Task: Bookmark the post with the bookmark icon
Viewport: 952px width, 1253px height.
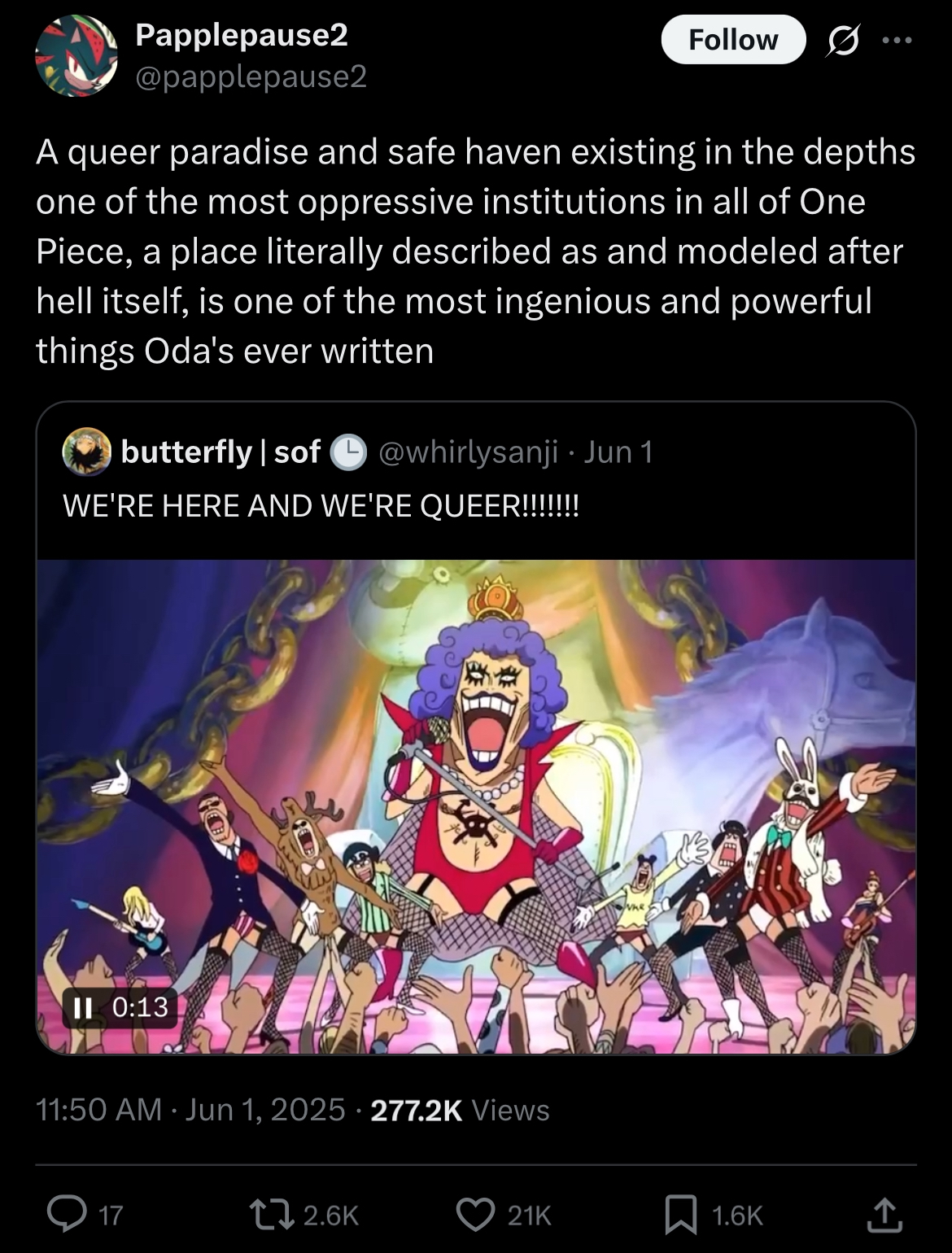Action: click(682, 1215)
